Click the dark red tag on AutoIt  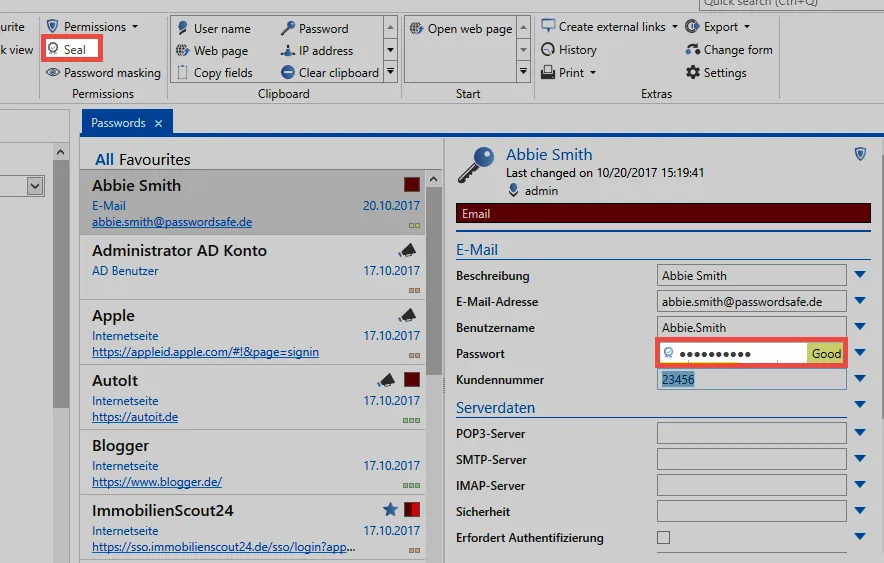pos(412,379)
